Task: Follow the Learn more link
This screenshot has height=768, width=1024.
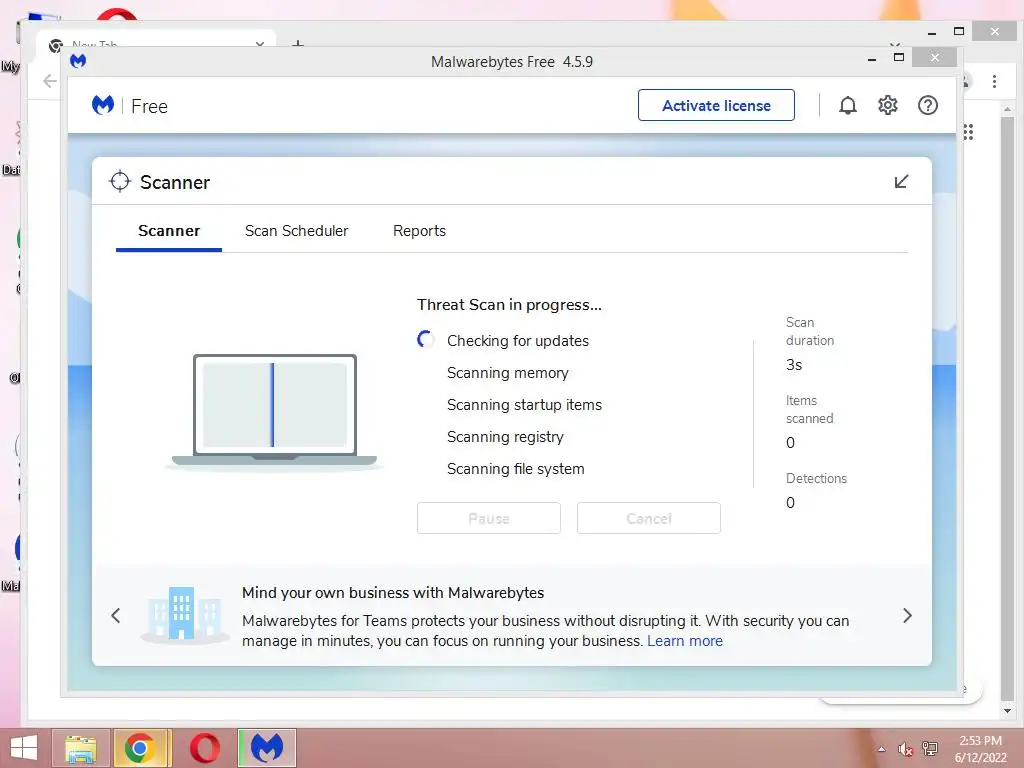Action: 685,641
